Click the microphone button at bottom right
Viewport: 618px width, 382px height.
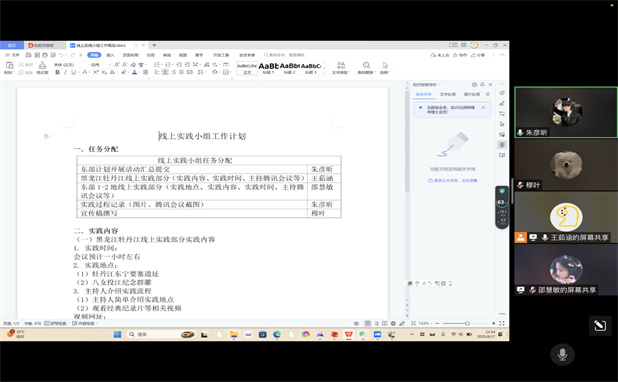(x=562, y=354)
